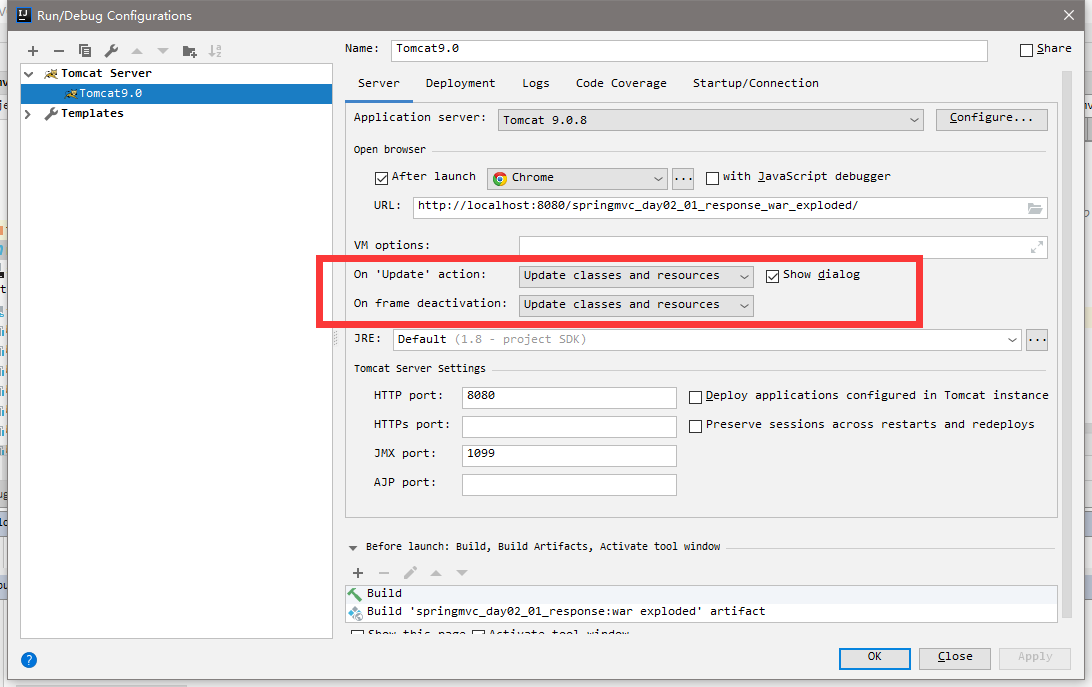Open help with question mark icon
Viewport: 1092px width, 687px height.
click(29, 660)
